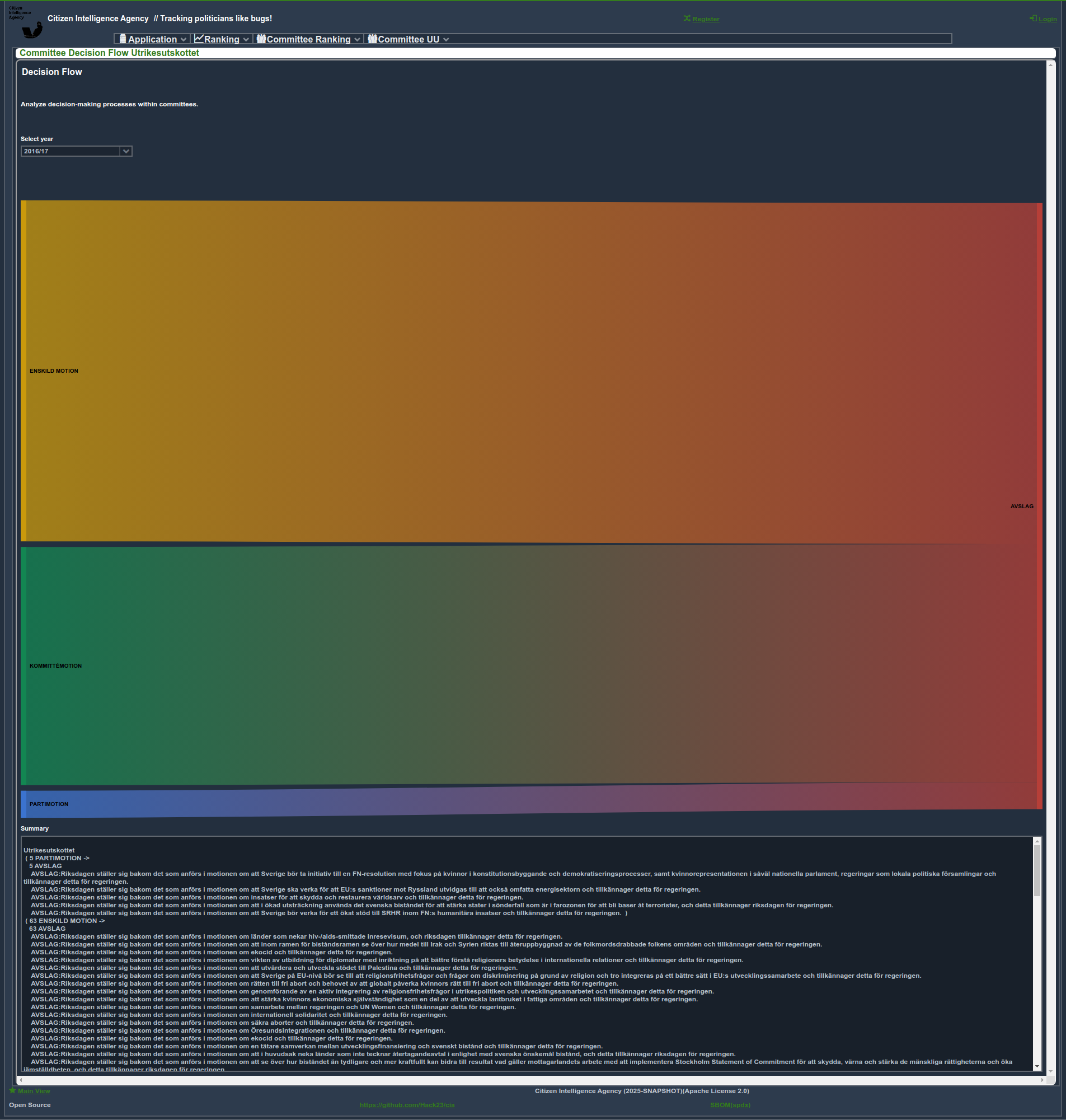The height and width of the screenshot is (1120, 1066).
Task: Click the Application menu document icon
Action: tap(123, 39)
